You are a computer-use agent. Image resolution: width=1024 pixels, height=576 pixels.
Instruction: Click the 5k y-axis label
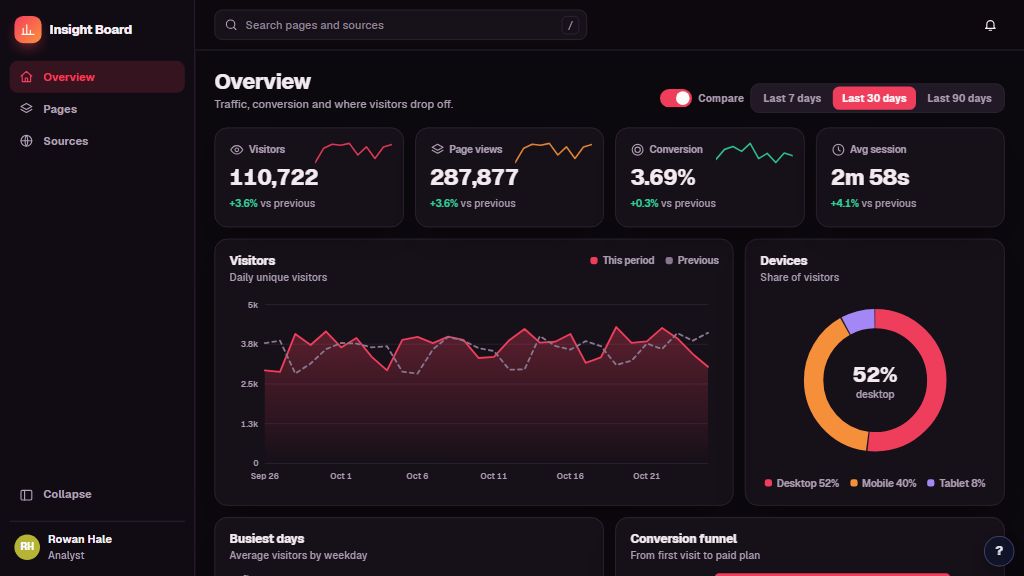coord(253,305)
